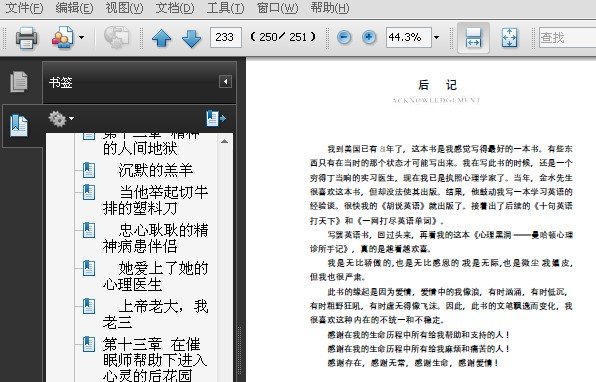Viewport: 596px width, 382px height.
Task: Click the expand current bookmark icon
Action: click(216, 119)
